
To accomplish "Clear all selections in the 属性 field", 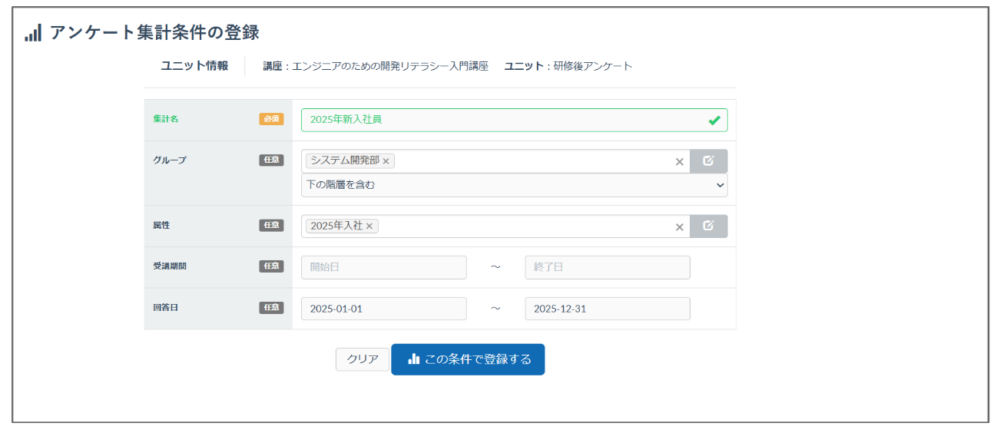I will (x=679, y=227).
